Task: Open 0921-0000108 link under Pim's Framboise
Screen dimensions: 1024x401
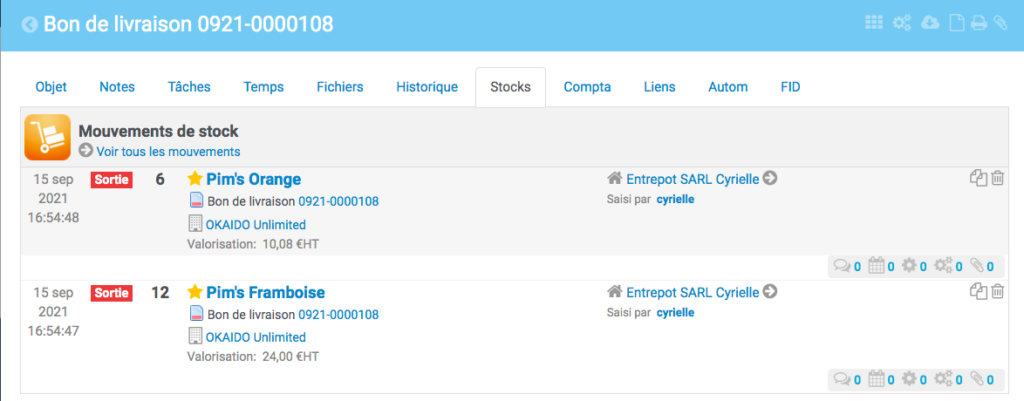Action: click(338, 315)
